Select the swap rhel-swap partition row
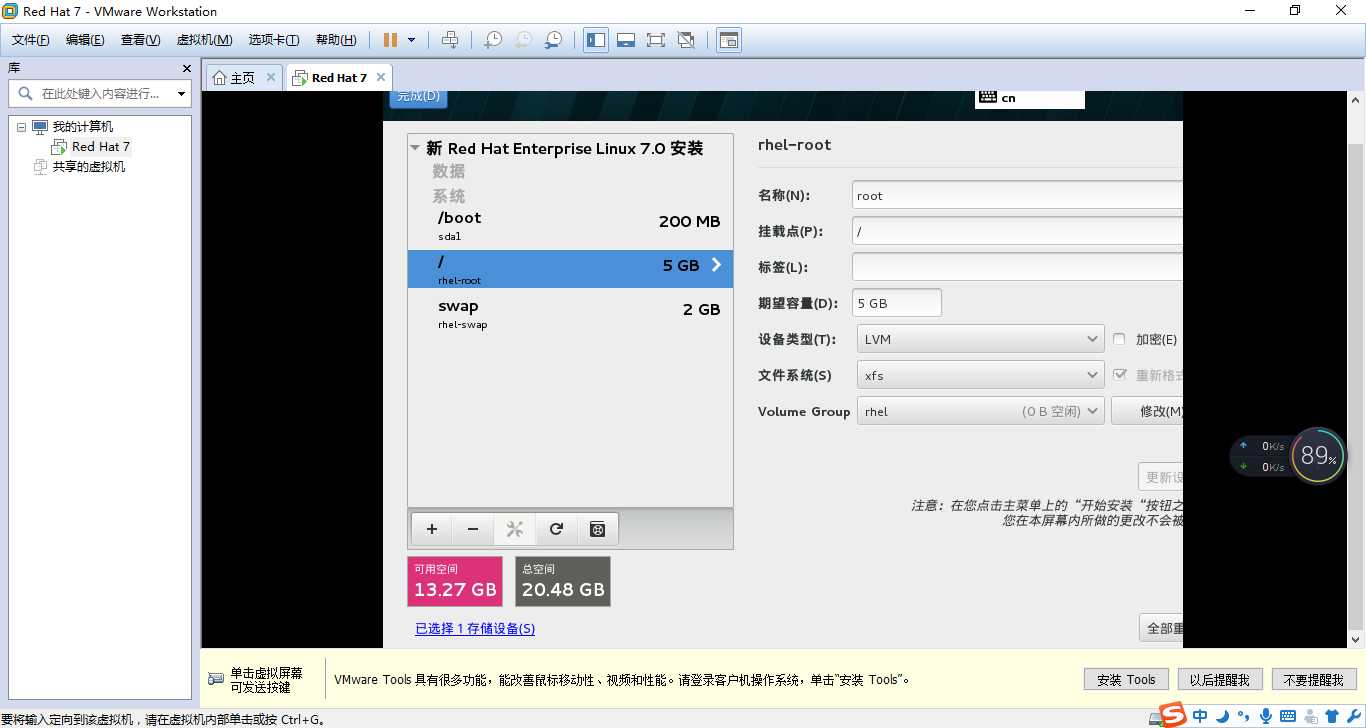This screenshot has width=1366, height=728. coord(570,313)
